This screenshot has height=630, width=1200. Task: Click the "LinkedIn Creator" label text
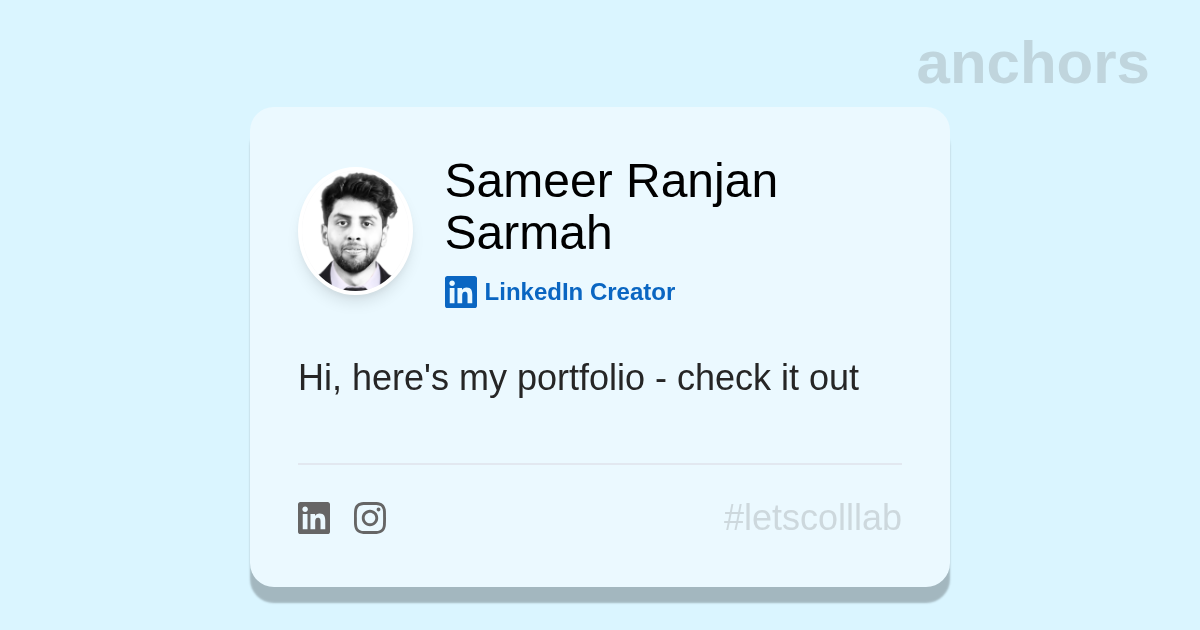pyautogui.click(x=579, y=292)
